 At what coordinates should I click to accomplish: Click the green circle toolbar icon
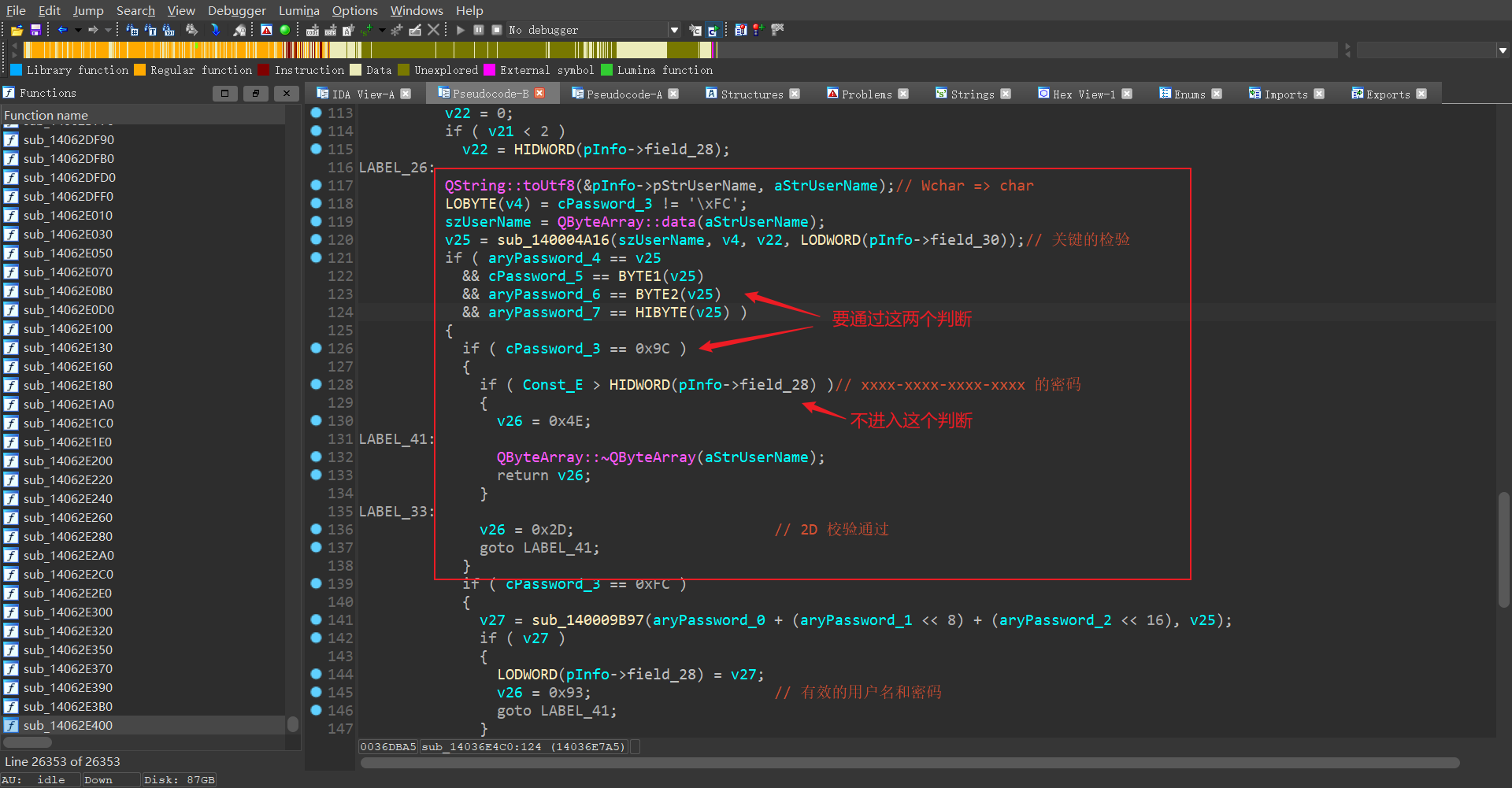click(285, 30)
